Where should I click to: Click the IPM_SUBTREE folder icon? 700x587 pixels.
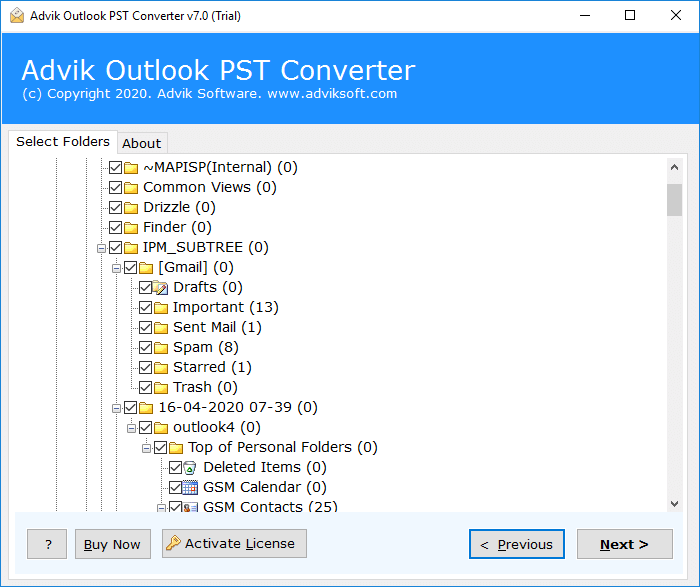(131, 248)
